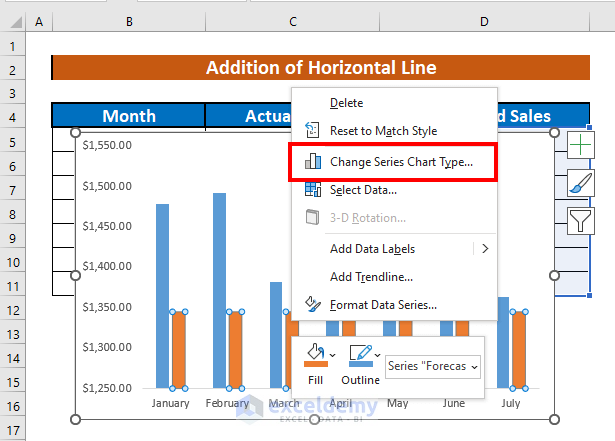Image resolution: width=615 pixels, height=441 pixels.
Task: Click the Reset to Match Style icon
Action: point(312,131)
